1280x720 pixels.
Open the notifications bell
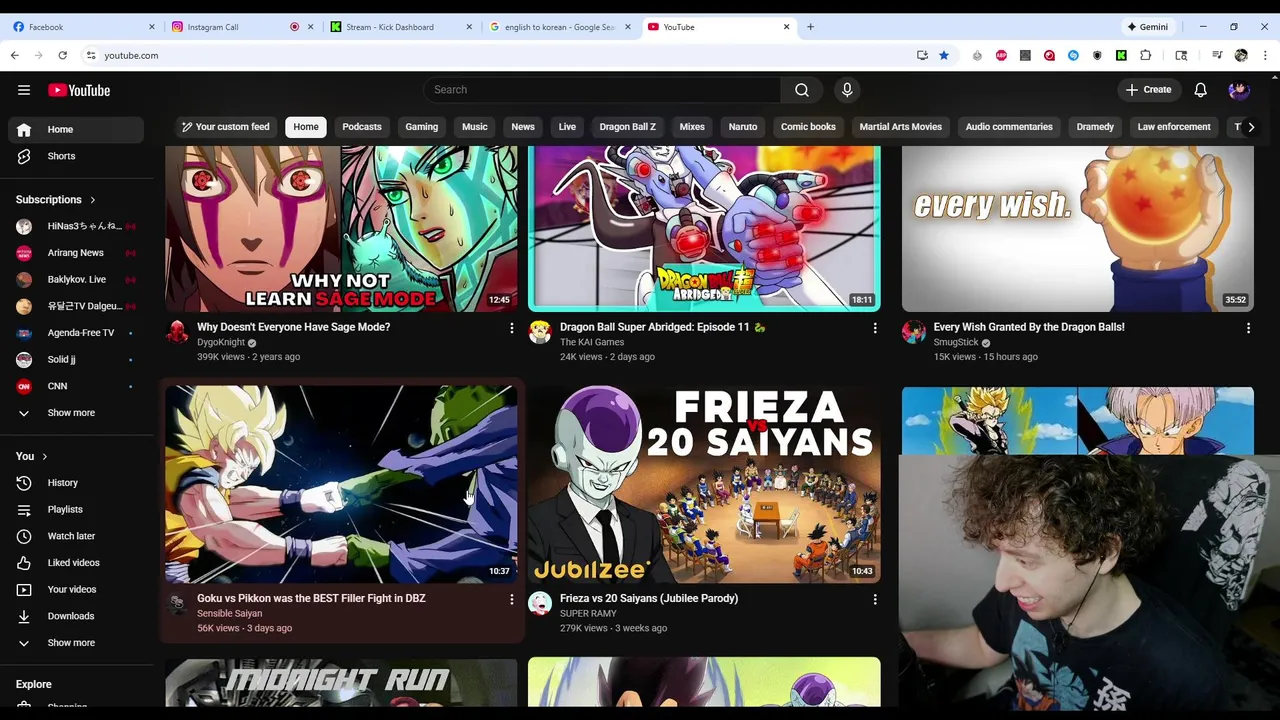pos(1201,90)
